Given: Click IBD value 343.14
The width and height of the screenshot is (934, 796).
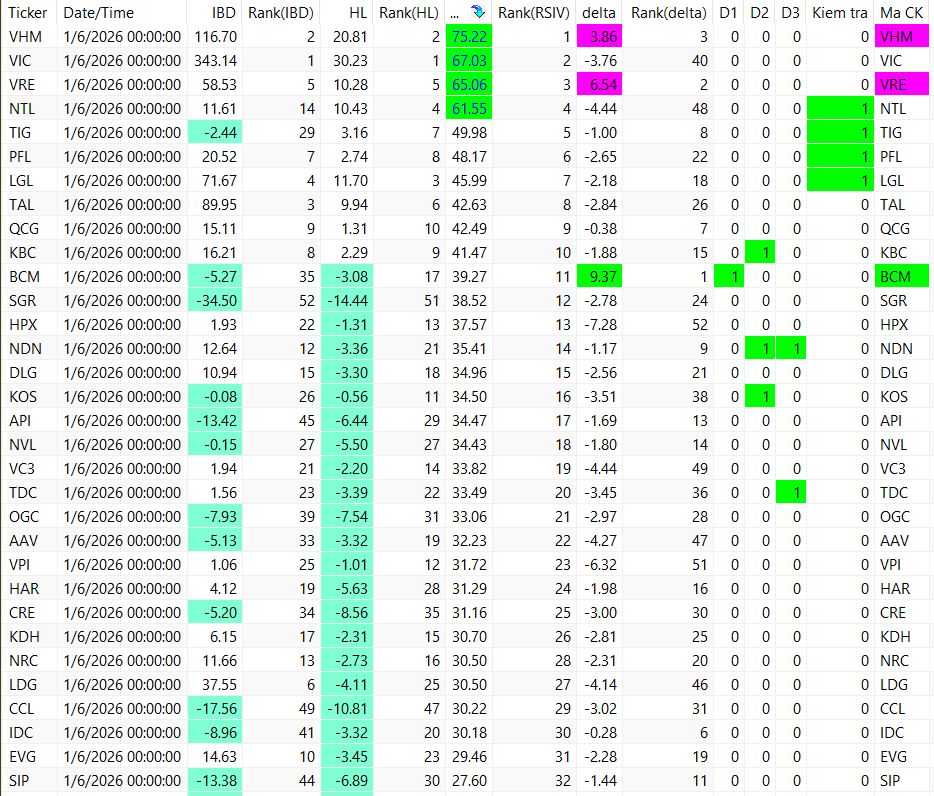Looking at the screenshot, I should click(x=215, y=61).
